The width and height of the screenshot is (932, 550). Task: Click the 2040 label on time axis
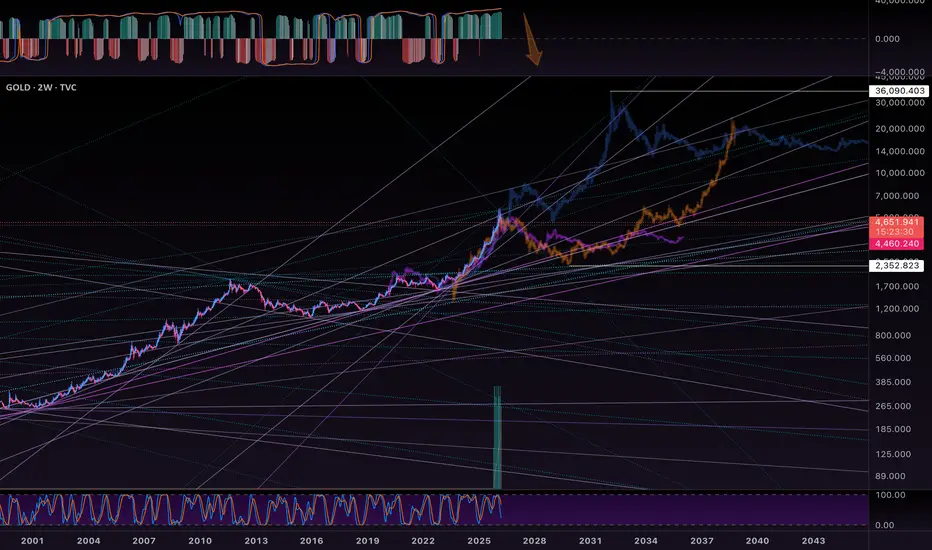pos(757,541)
